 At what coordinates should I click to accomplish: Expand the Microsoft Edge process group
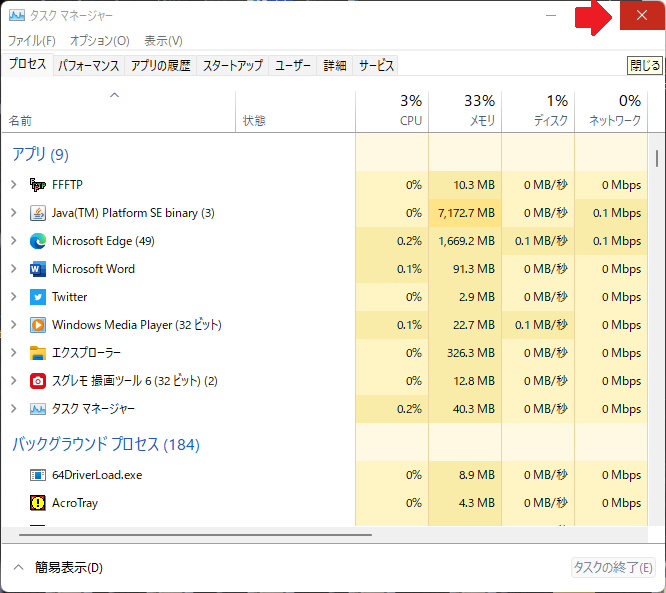[14, 241]
